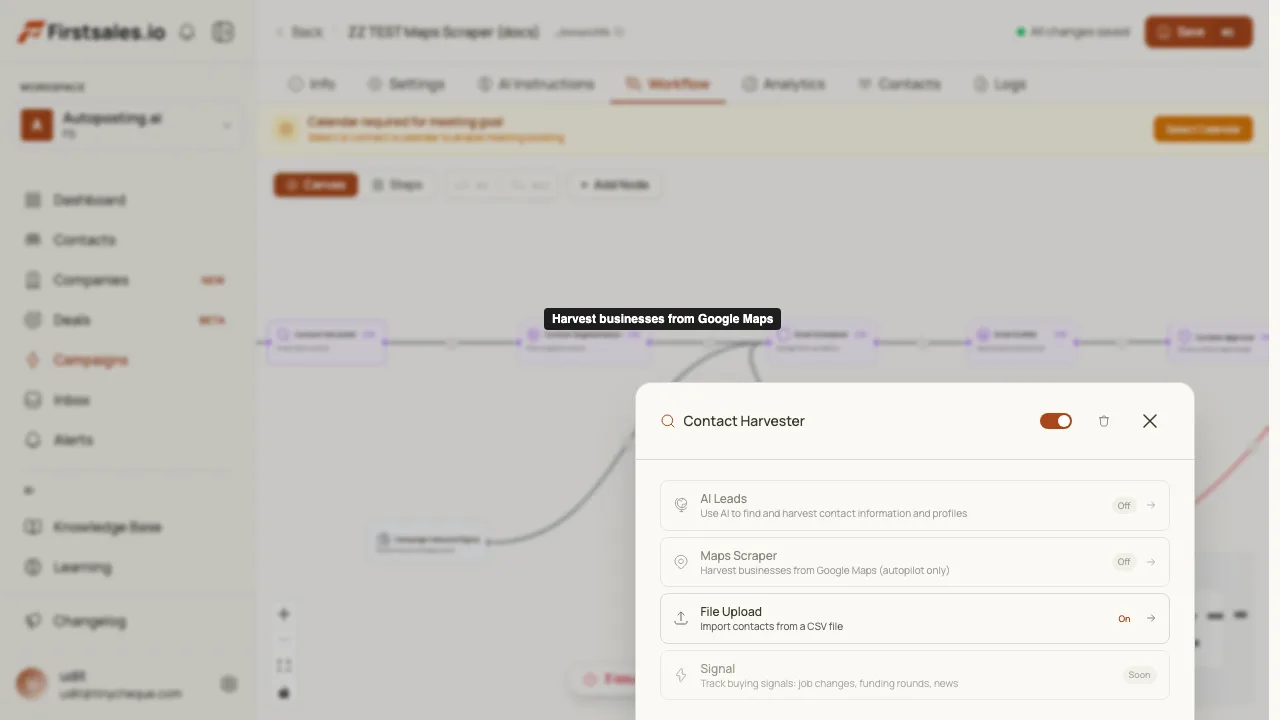Switch to the campaign Contacts tab
This screenshot has height=720, width=1280.
(899, 84)
